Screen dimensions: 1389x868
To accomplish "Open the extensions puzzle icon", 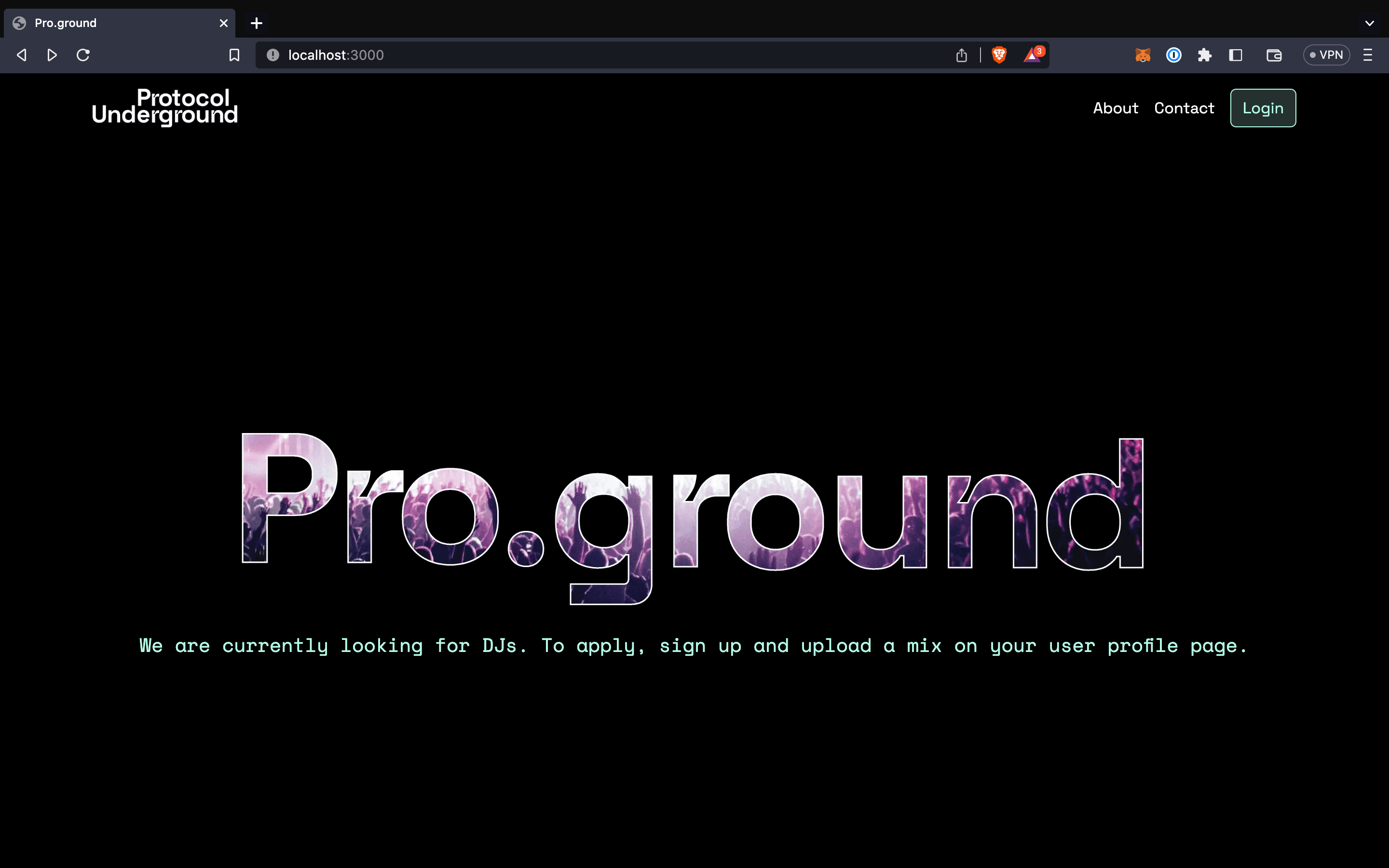I will coord(1204,55).
